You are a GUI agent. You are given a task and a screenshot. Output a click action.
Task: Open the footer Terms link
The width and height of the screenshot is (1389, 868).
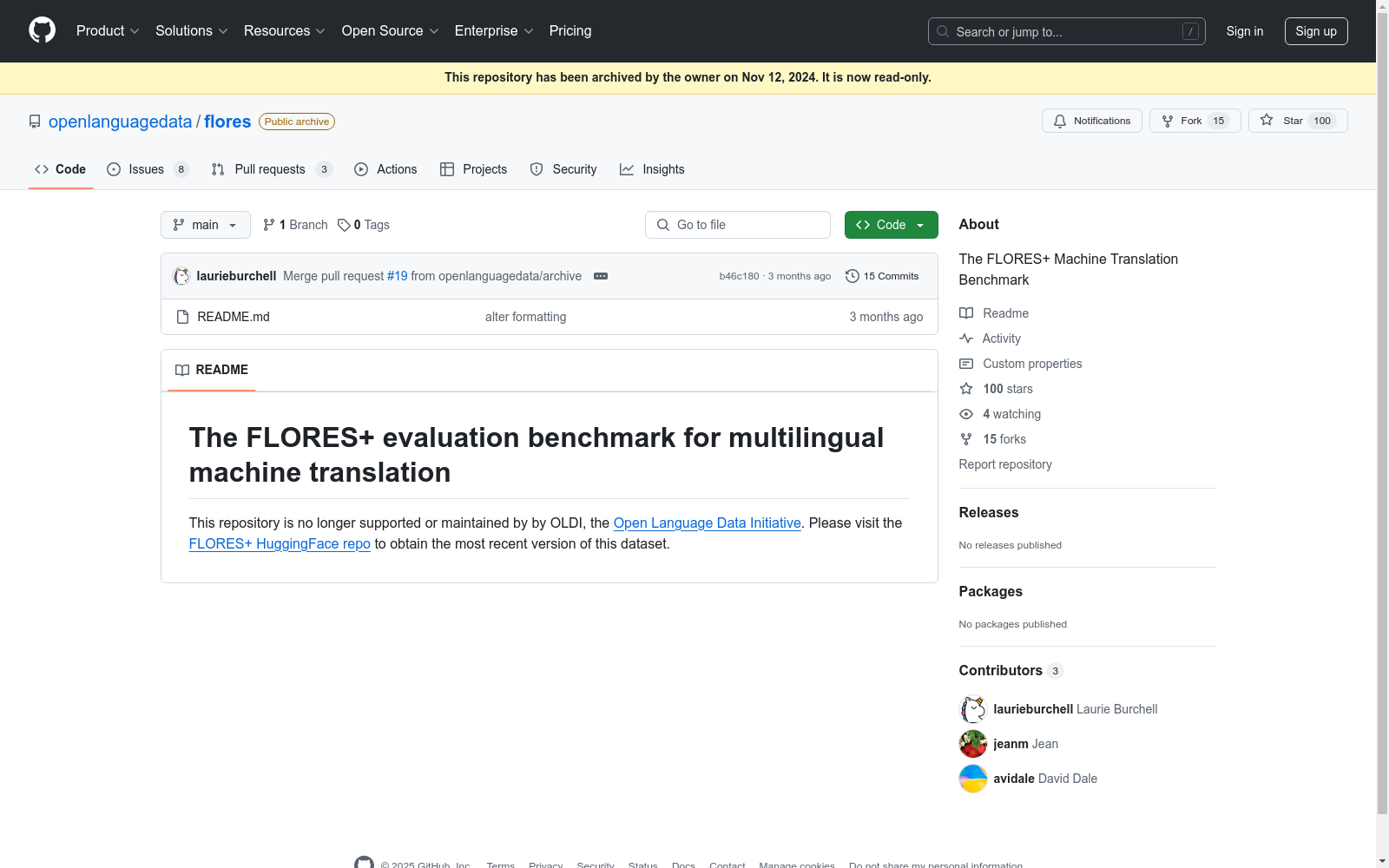tap(501, 865)
